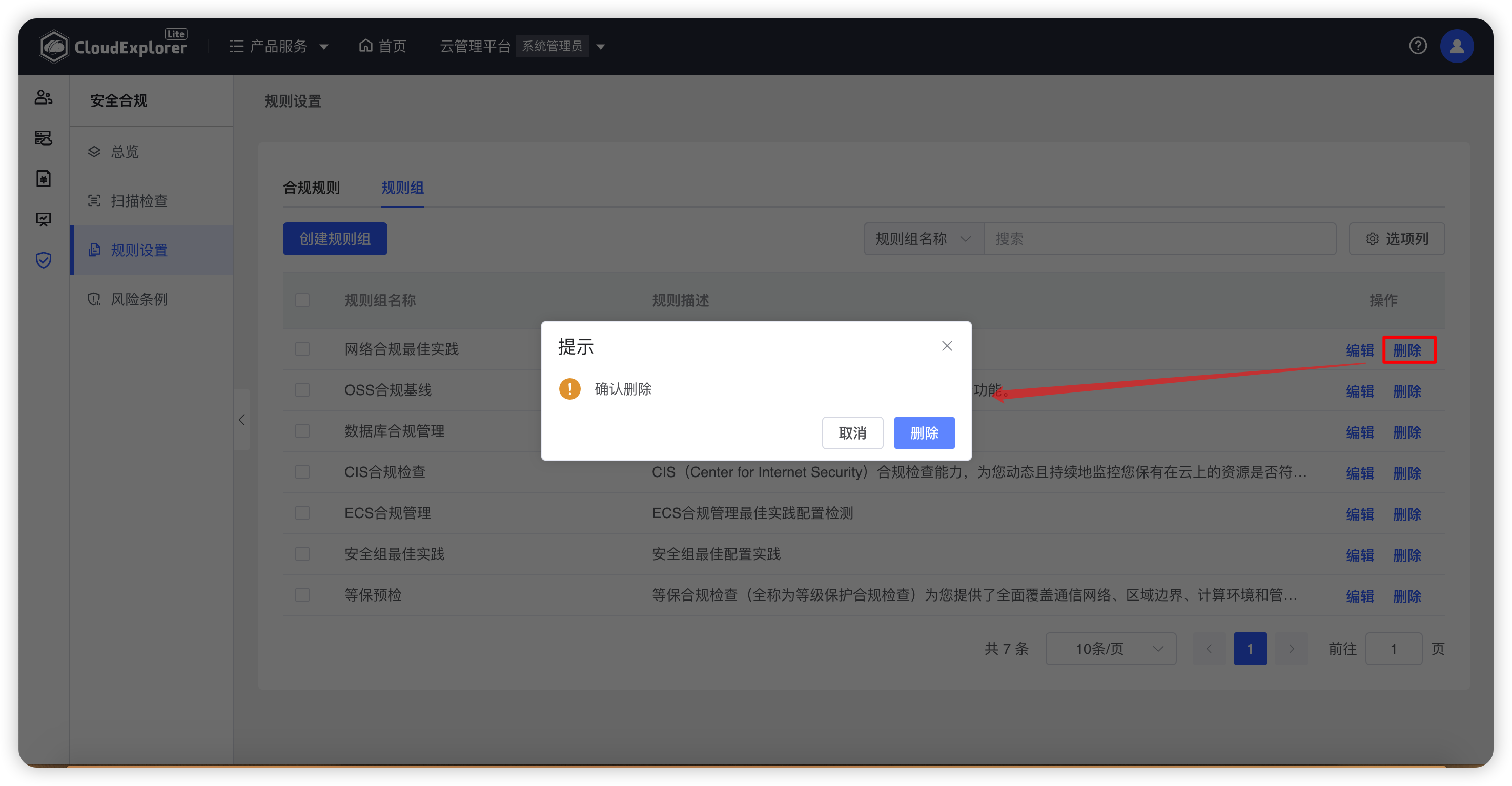Expand the 系统管理员 role dropdown arrow
The image size is (1512, 786).
click(601, 46)
